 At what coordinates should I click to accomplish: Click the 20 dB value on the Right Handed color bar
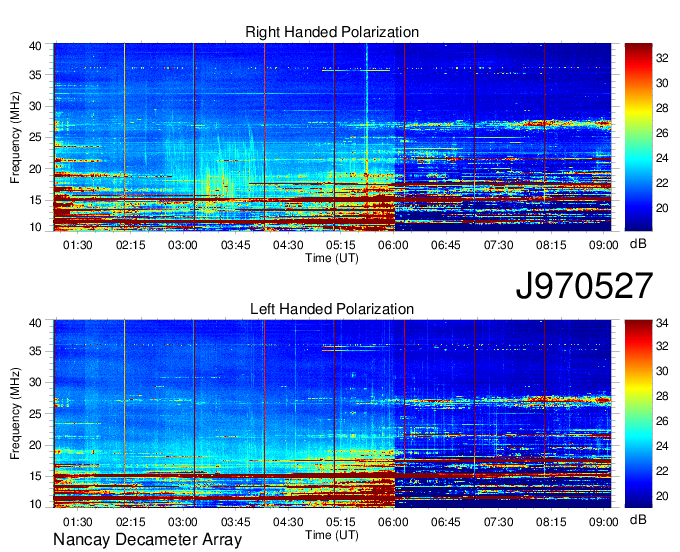(x=662, y=208)
